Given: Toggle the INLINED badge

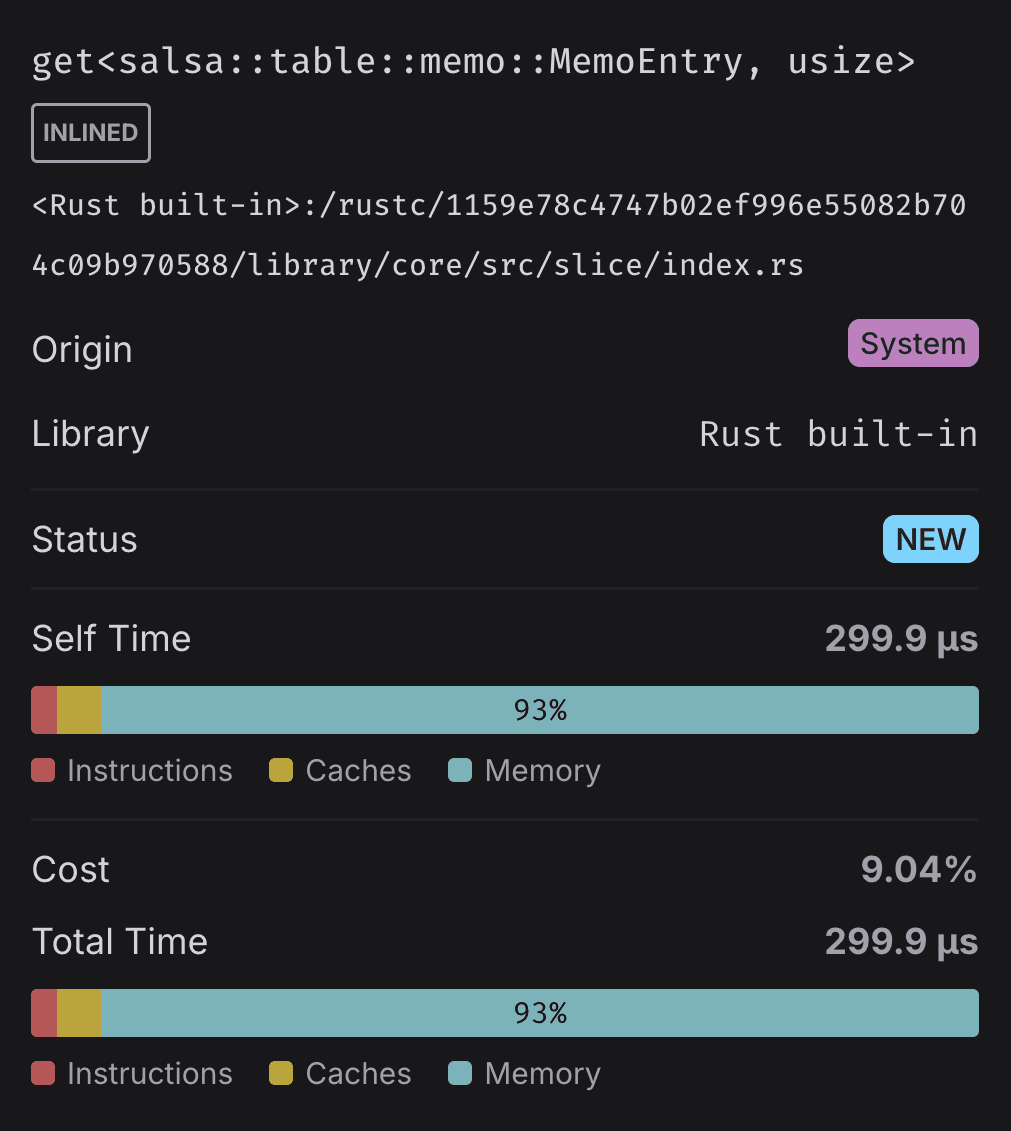Looking at the screenshot, I should (x=90, y=132).
